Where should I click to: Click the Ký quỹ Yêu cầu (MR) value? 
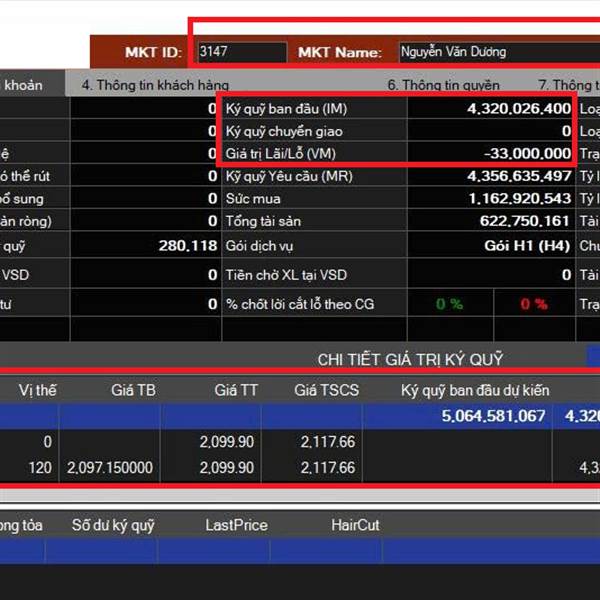490,176
